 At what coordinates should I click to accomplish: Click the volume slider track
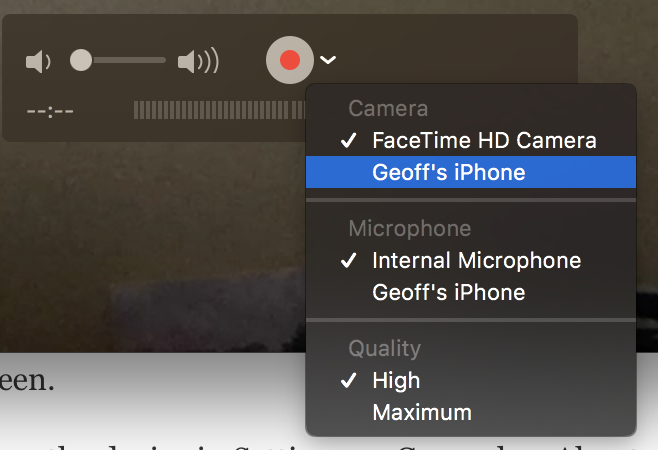pyautogui.click(x=118, y=60)
